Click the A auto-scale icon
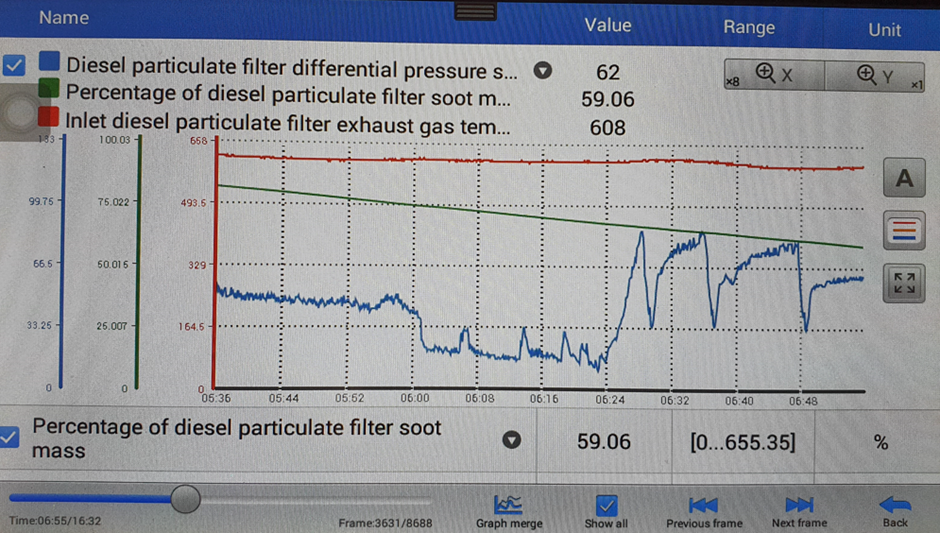 [904, 179]
